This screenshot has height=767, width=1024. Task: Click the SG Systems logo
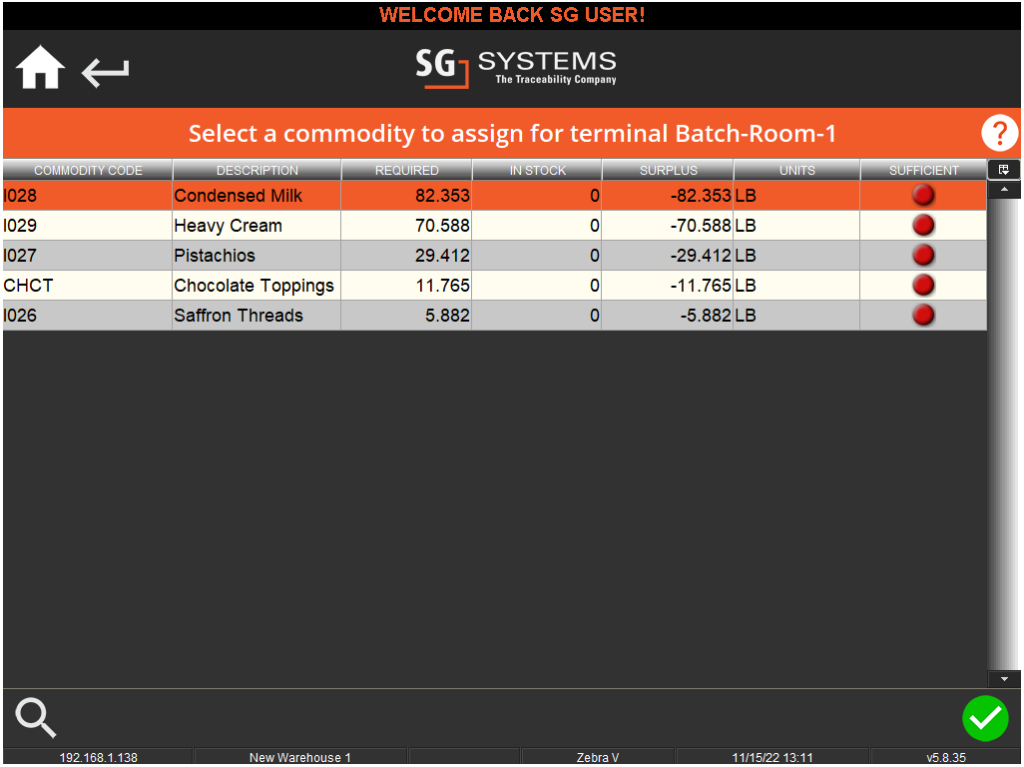pyautogui.click(x=513, y=68)
